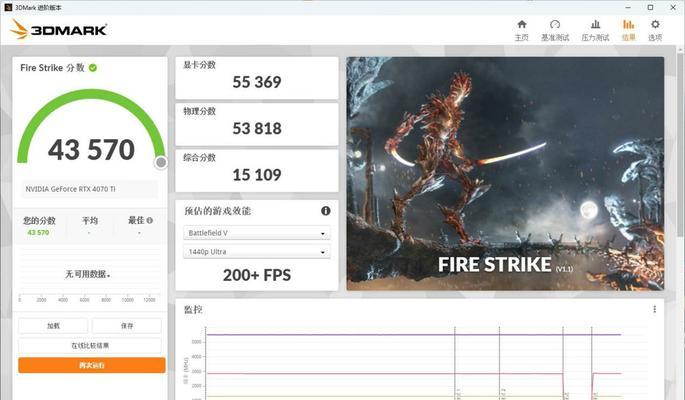Click the 监控 monitoring heading
This screenshot has width=685, height=400.
(x=193, y=310)
